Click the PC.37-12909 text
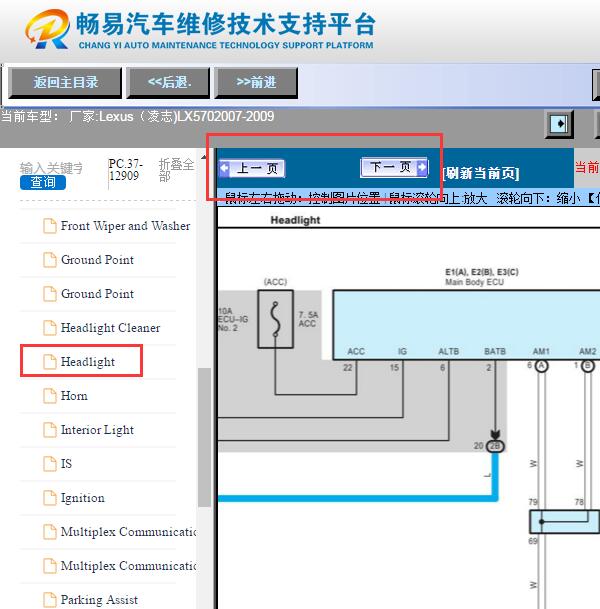600x609 pixels. click(x=125, y=170)
